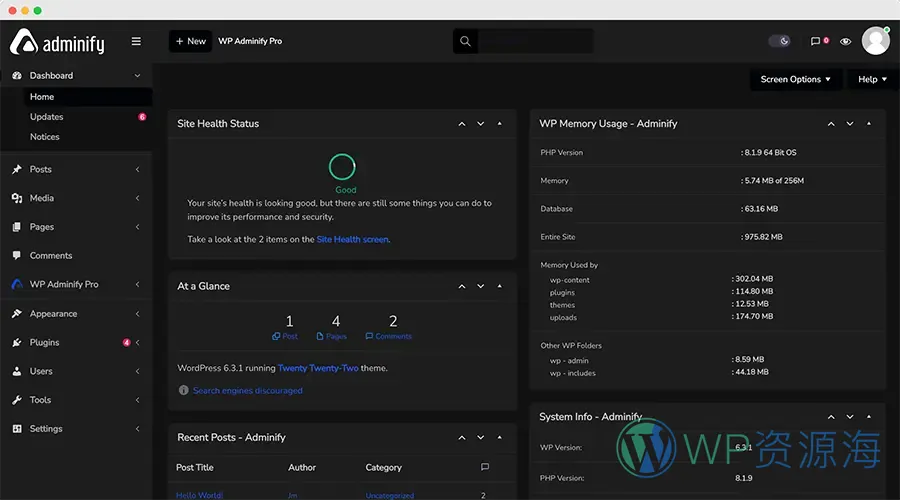
Task: Move Site Health Status widget up
Action: 462,124
